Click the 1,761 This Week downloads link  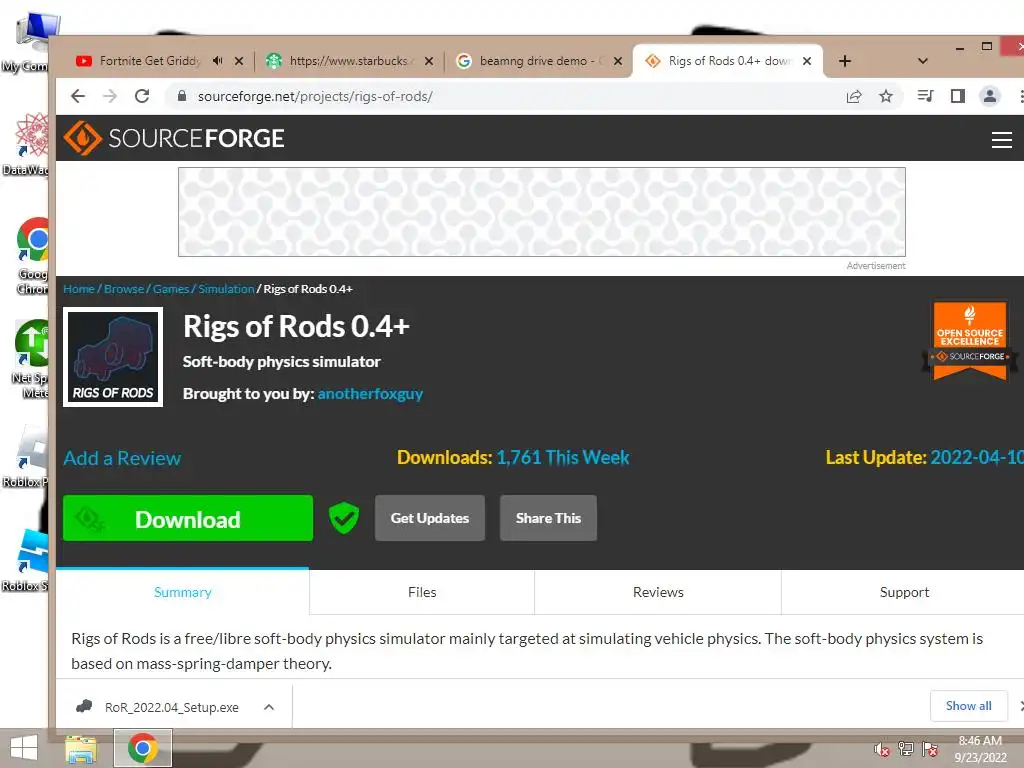pos(563,457)
